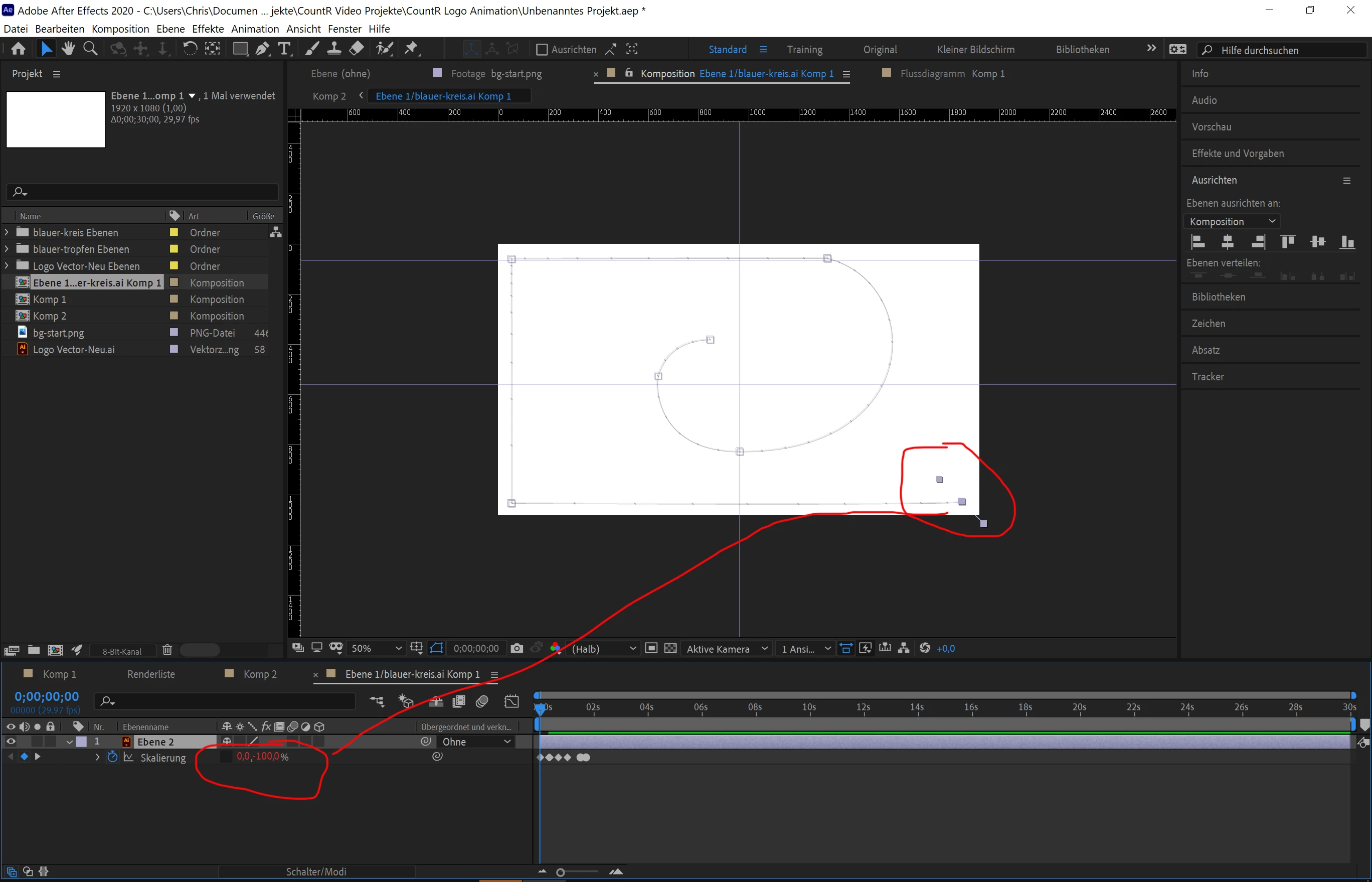The width and height of the screenshot is (1372, 882).
Task: Pick the Rectangle shape tool
Action: (240, 49)
